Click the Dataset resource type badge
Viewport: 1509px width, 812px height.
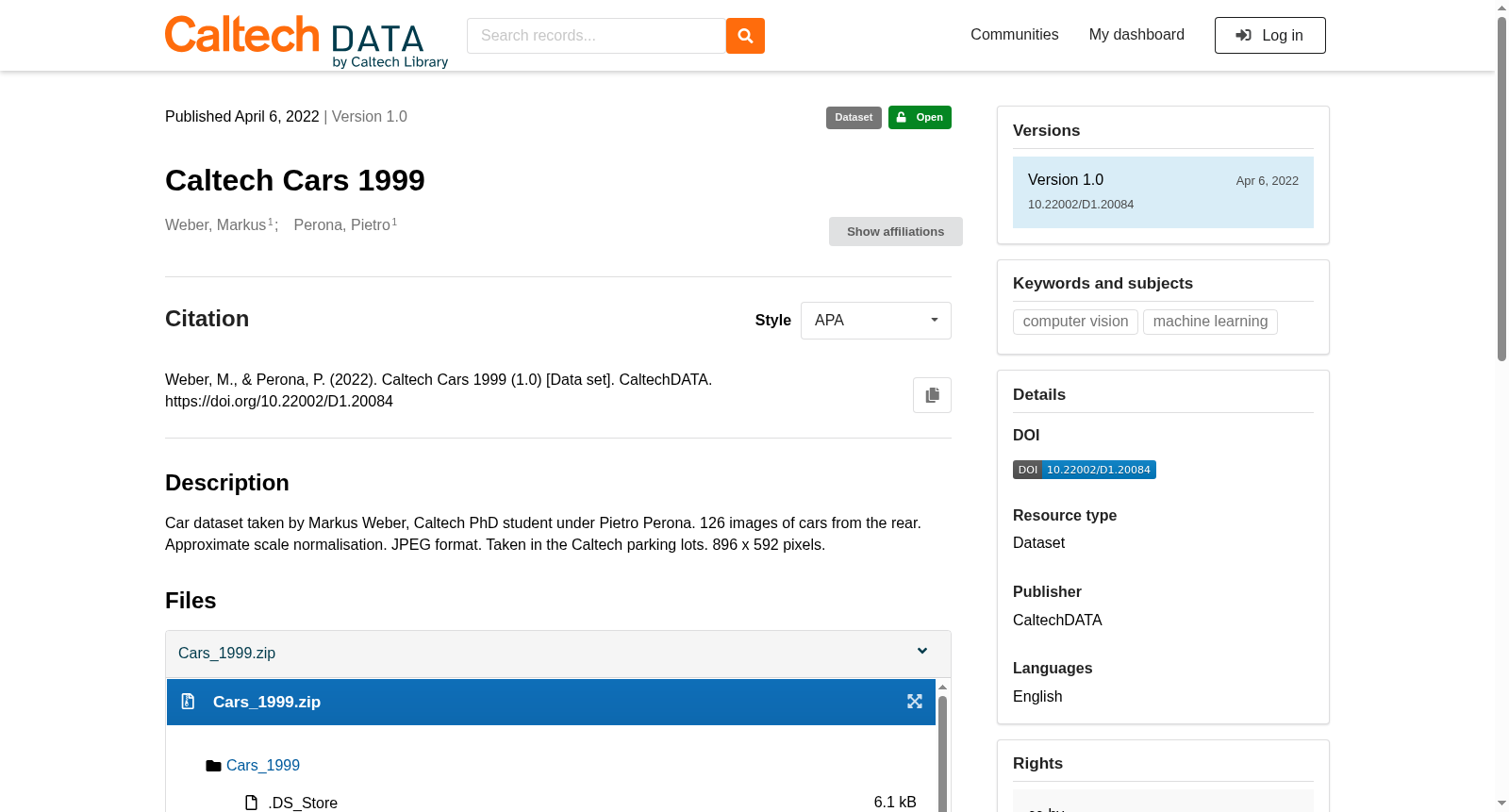[854, 118]
